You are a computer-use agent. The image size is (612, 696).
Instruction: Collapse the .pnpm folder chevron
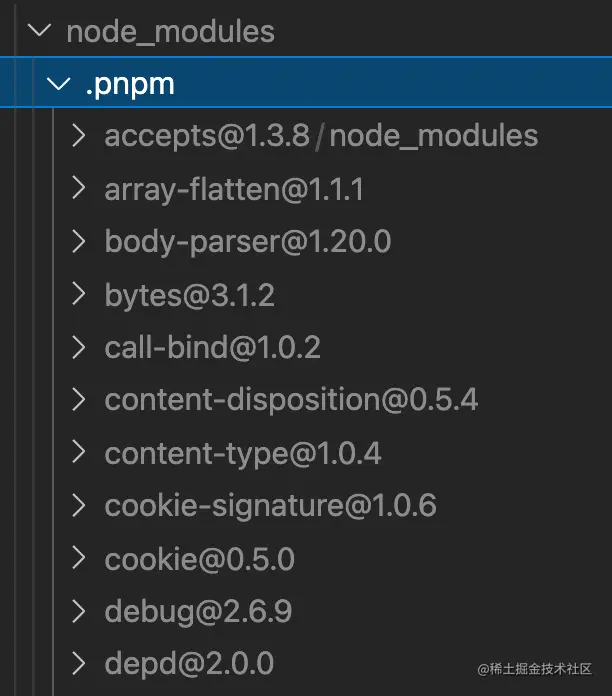[59, 83]
